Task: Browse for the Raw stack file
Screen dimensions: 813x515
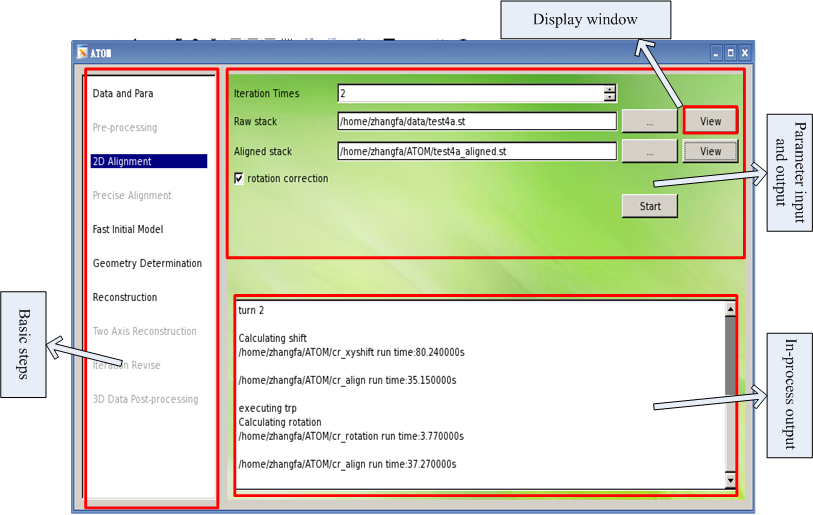Action: pyautogui.click(x=649, y=122)
